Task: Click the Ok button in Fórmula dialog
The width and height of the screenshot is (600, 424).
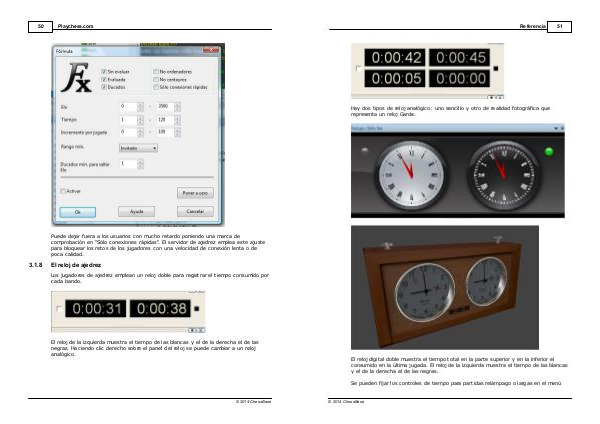Action: [x=78, y=212]
